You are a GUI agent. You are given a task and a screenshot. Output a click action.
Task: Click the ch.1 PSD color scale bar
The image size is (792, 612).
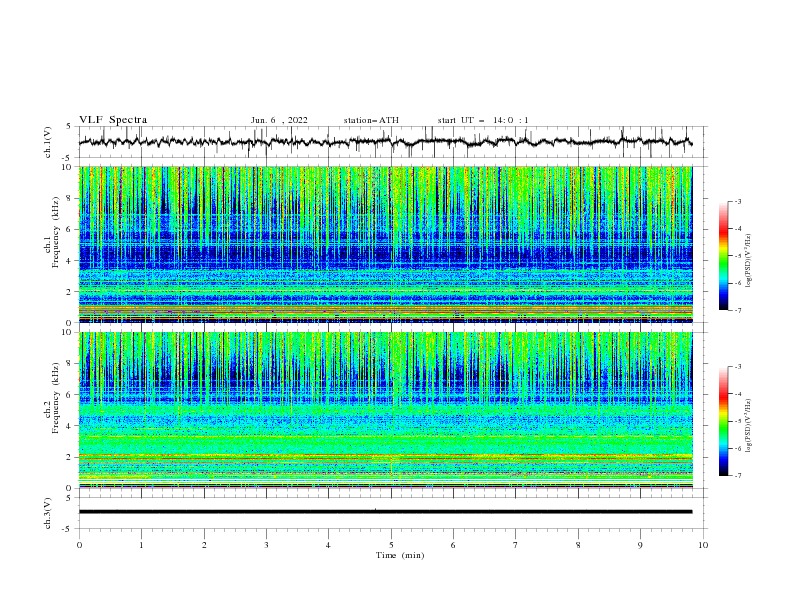click(x=724, y=256)
